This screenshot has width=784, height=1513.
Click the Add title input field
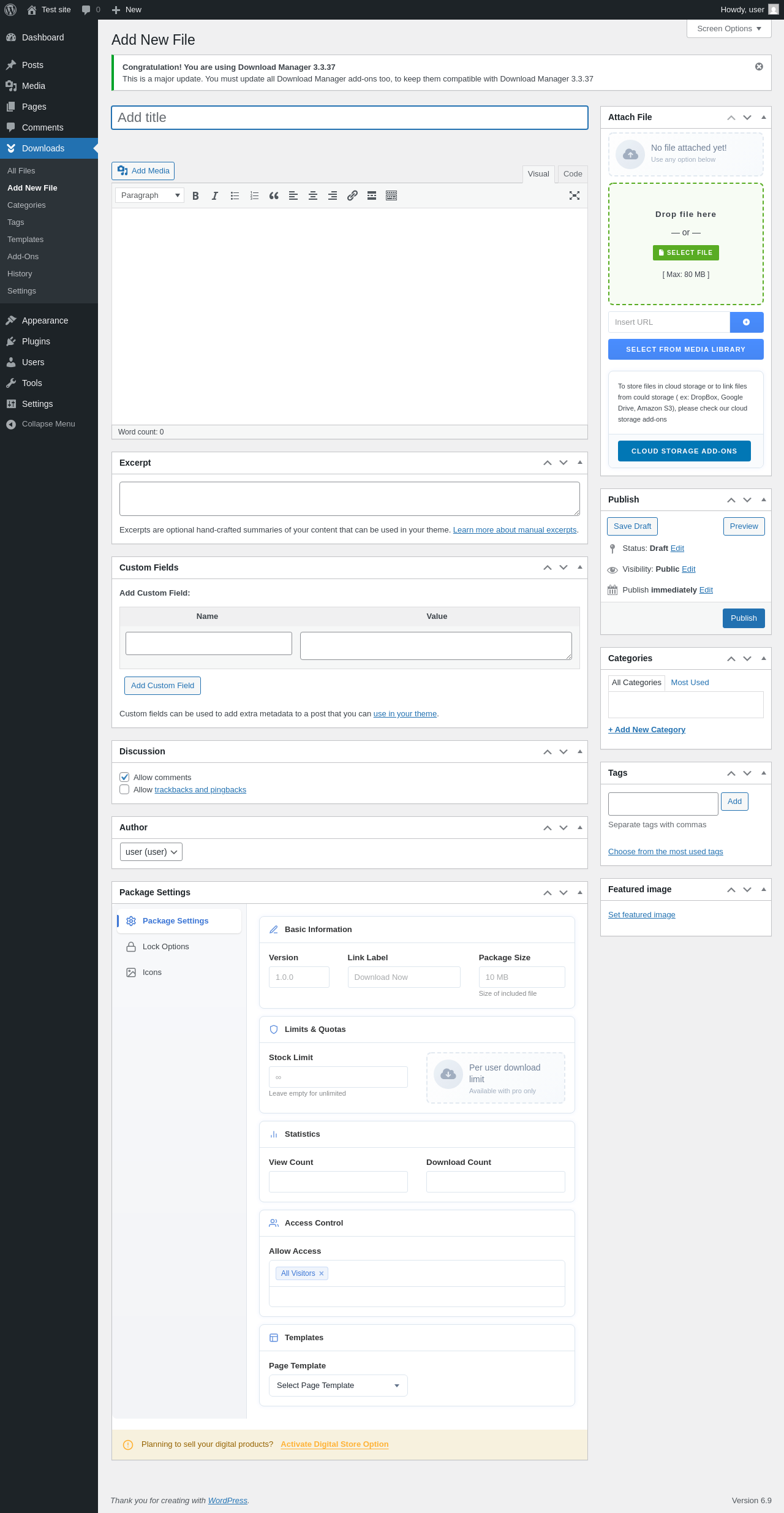(349, 118)
